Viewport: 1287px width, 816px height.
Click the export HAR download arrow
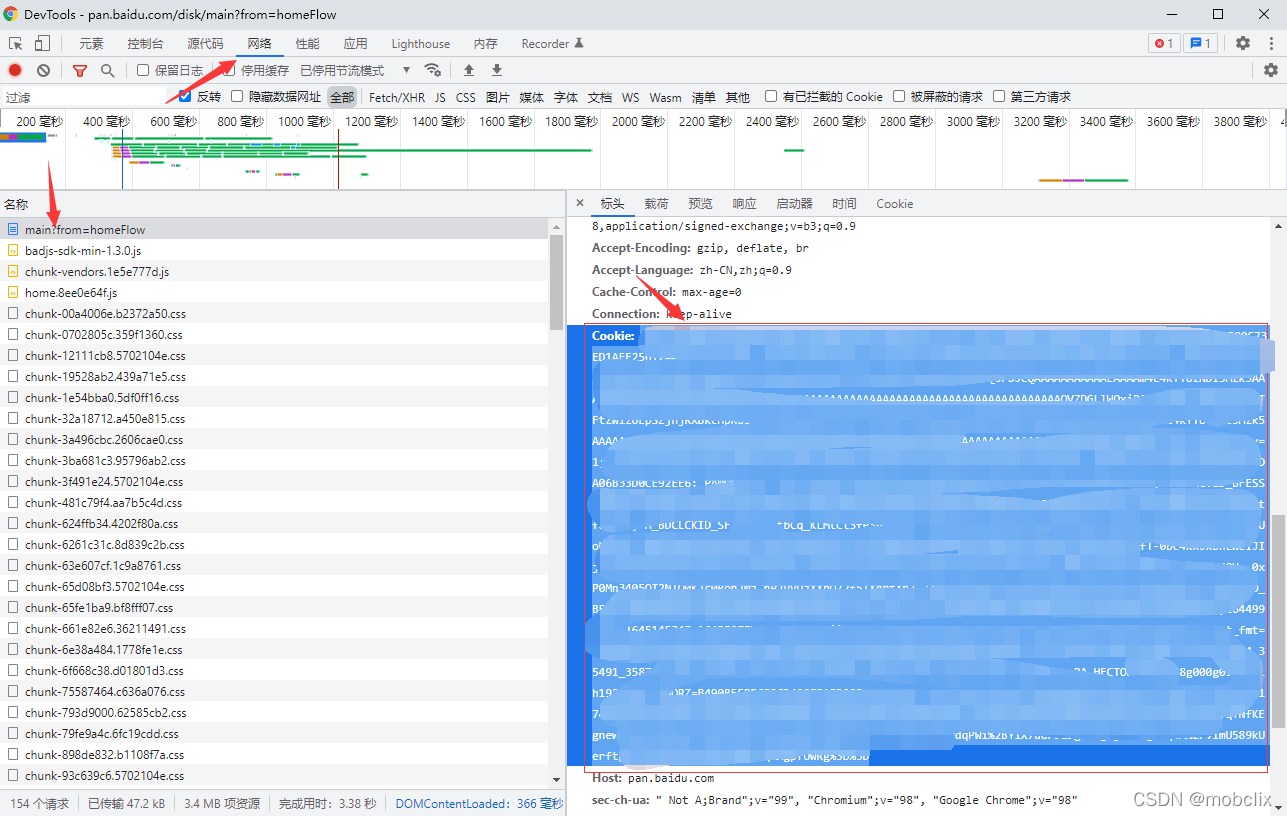pyautogui.click(x=497, y=70)
